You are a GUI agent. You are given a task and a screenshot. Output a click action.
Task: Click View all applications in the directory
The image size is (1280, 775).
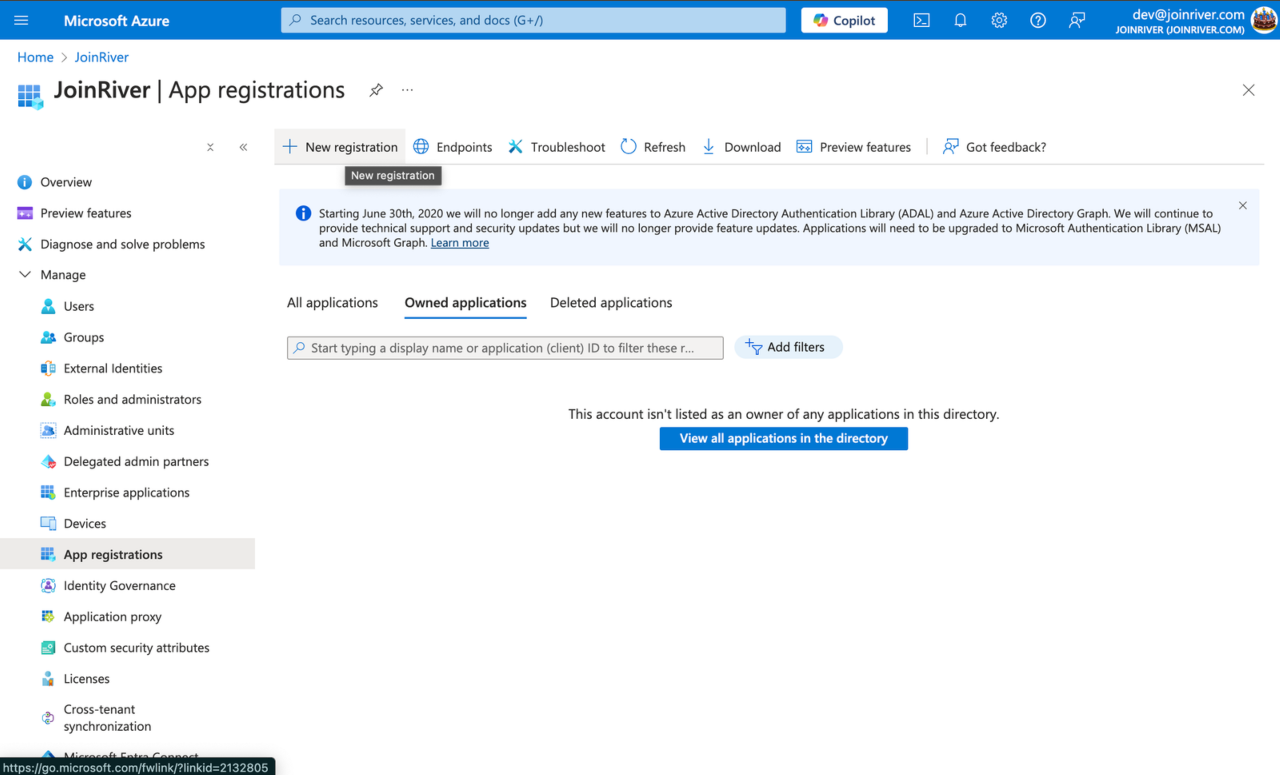pos(783,438)
